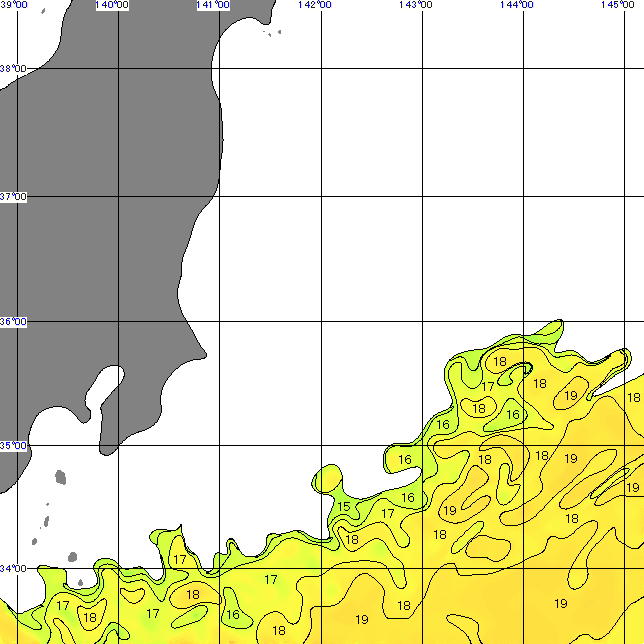Select the 143°00 longitude label
Viewport: 644px width, 644px height.
coord(414,5)
